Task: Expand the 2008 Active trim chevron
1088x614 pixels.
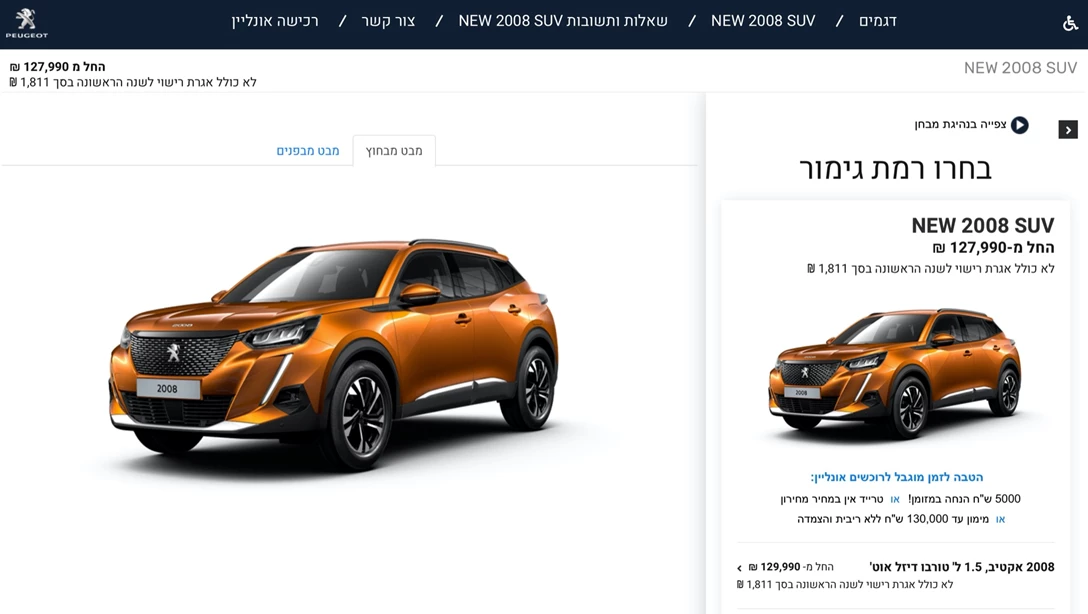Action: click(740, 568)
